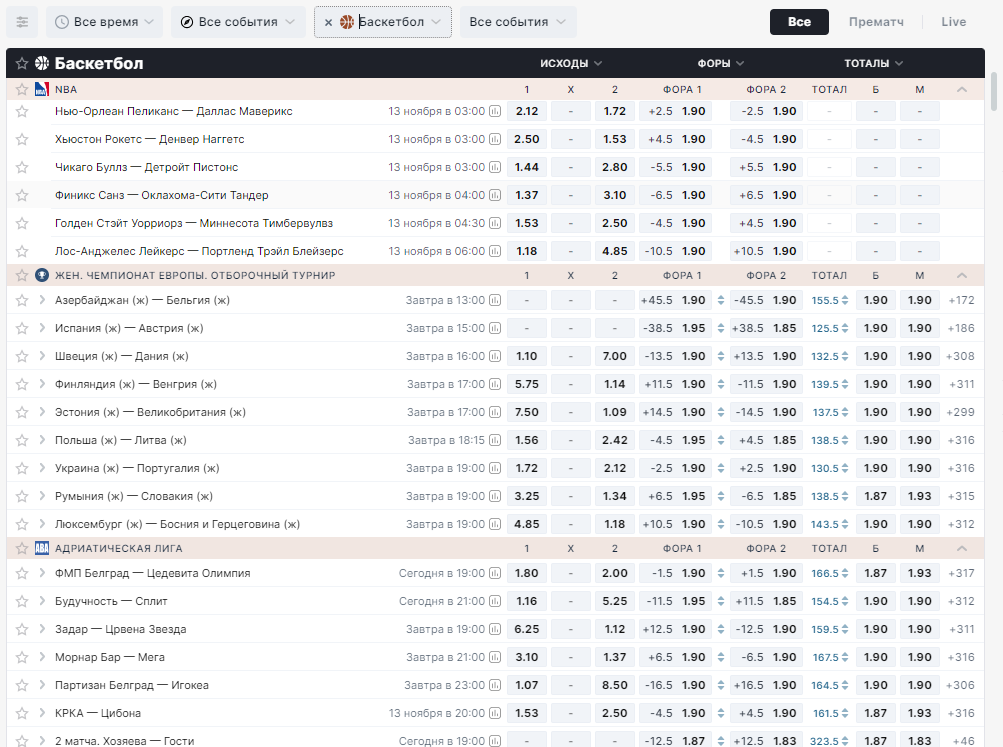
Task: Open statistics icon for Финикс Санз — Оклахома-Сити Тандер
Action: click(495, 195)
